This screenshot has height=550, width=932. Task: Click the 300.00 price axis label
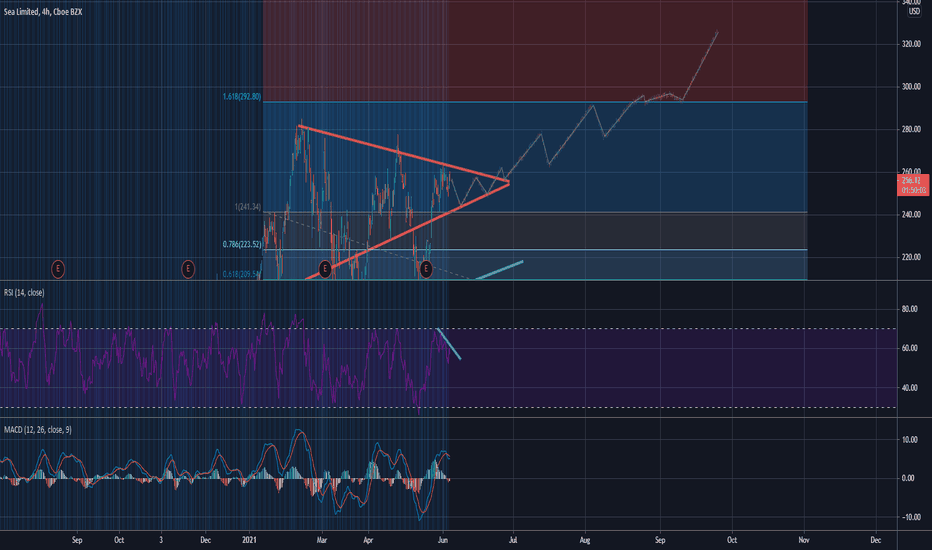[x=911, y=87]
